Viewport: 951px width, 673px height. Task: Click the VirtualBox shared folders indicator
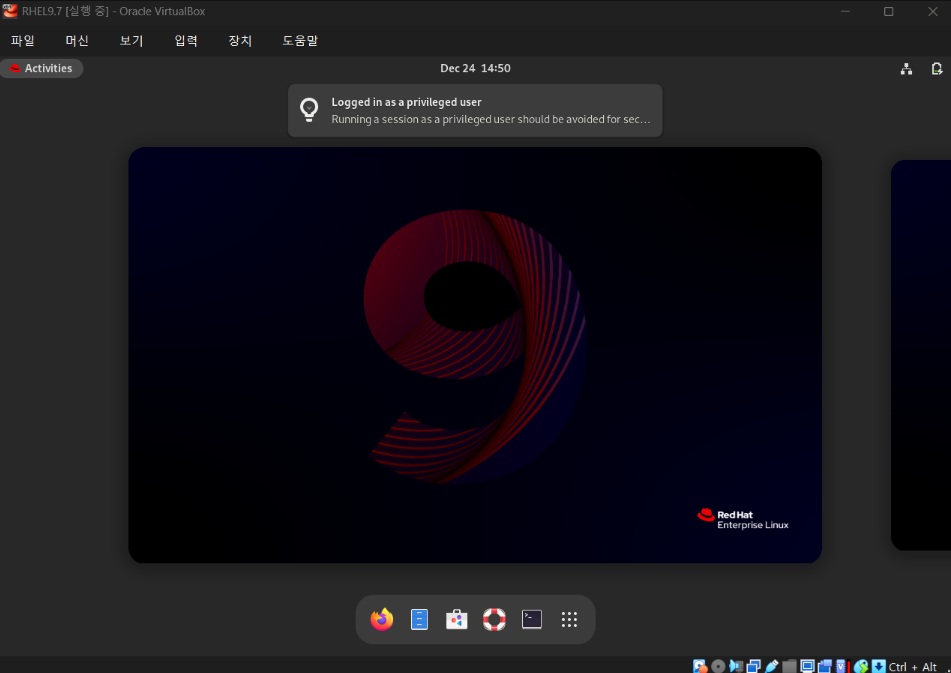(789, 666)
